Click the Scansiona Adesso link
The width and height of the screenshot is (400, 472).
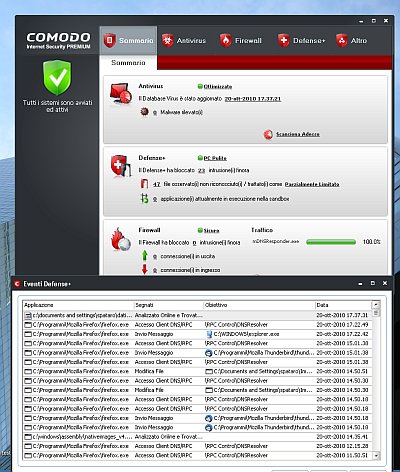click(x=298, y=134)
